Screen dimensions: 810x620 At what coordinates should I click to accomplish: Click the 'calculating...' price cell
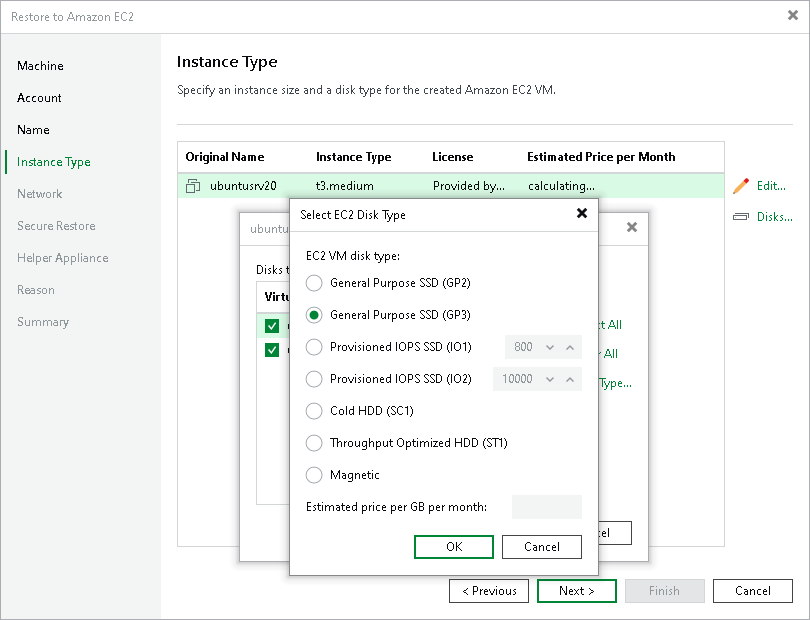pos(562,186)
